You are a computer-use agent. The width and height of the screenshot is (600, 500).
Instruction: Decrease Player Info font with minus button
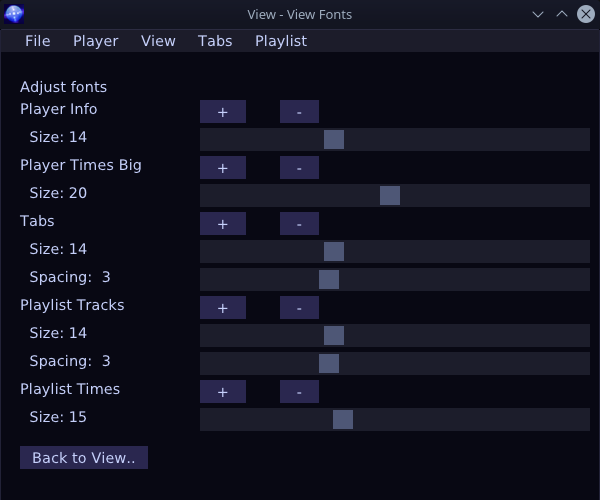(299, 112)
